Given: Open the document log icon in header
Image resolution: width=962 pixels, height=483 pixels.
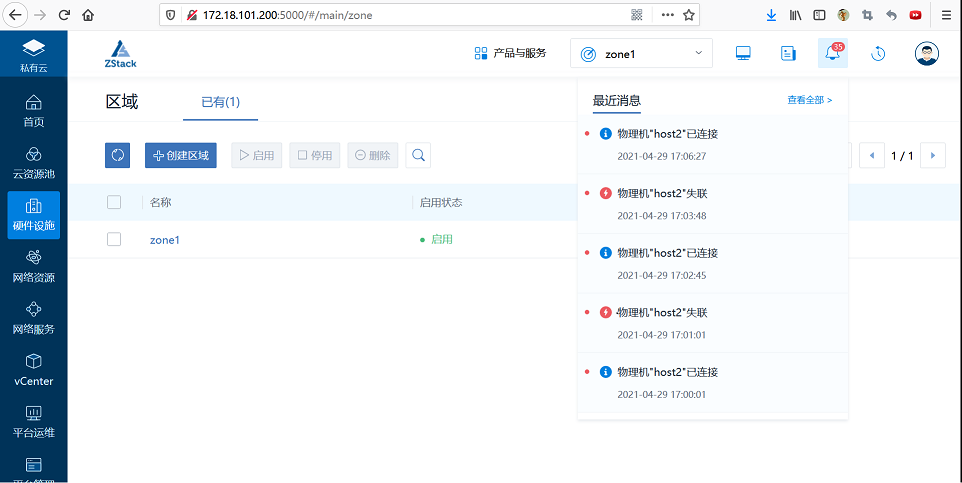Looking at the screenshot, I should (788, 53).
